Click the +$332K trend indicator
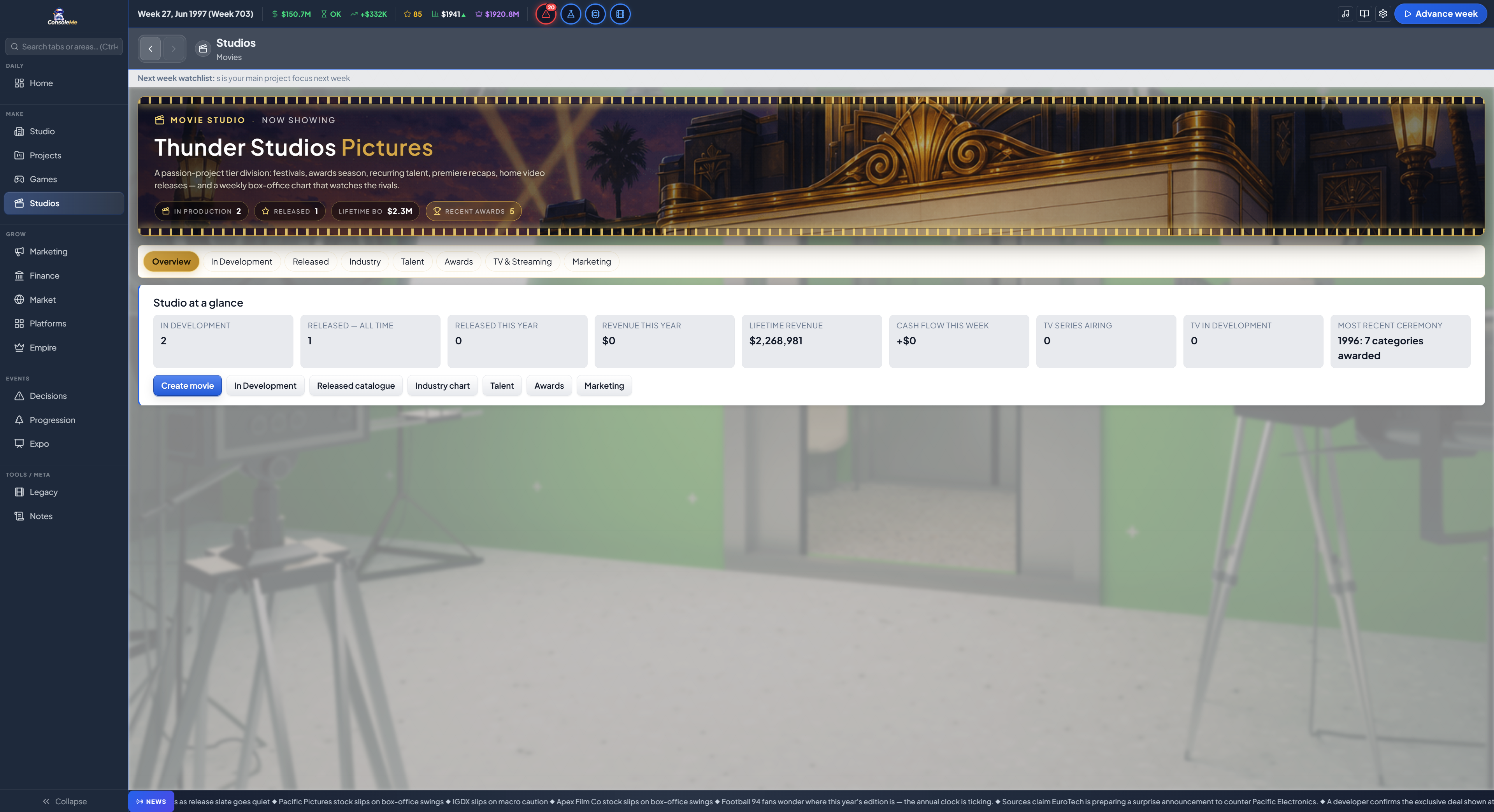1494x812 pixels. click(x=369, y=14)
